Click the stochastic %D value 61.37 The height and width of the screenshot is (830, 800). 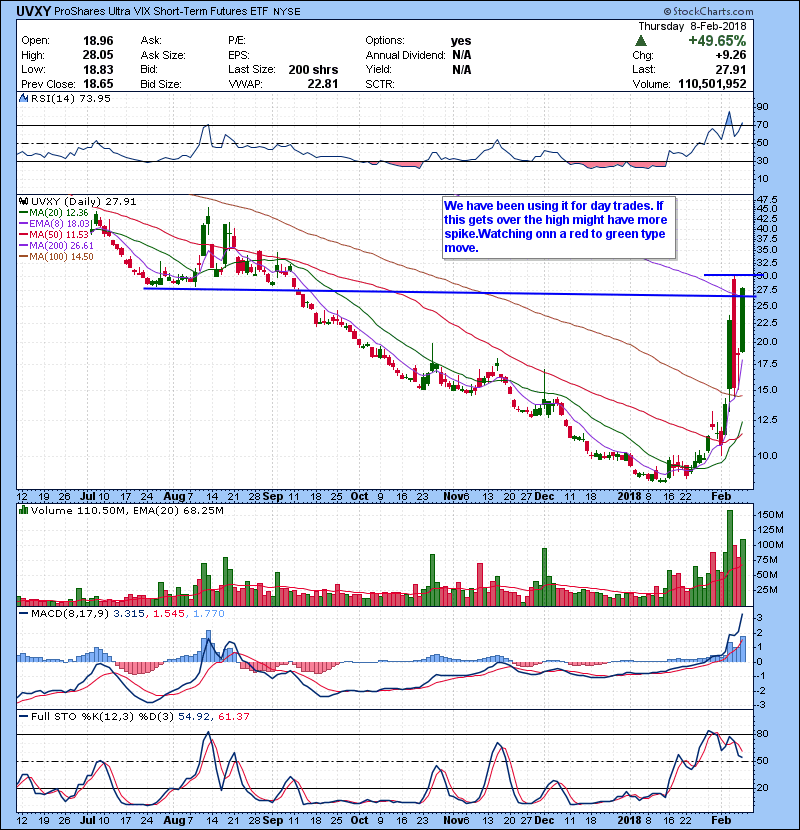tap(233, 716)
